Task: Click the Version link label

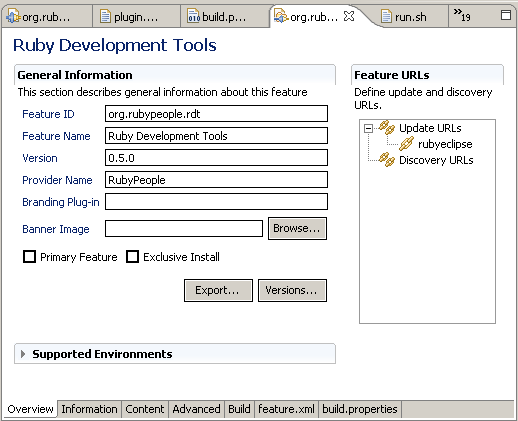Action: click(x=40, y=158)
